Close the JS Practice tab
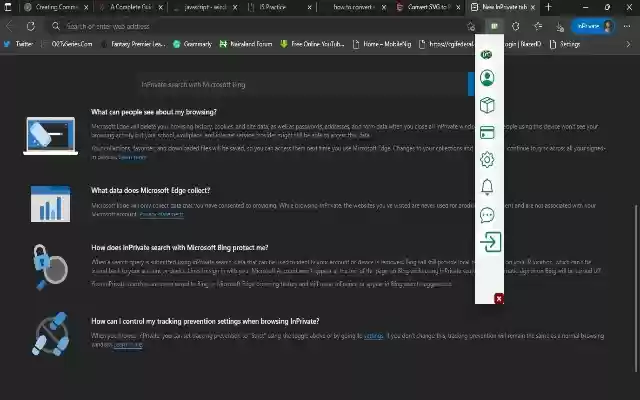Viewport: 640px width, 400px height. (x=309, y=7)
